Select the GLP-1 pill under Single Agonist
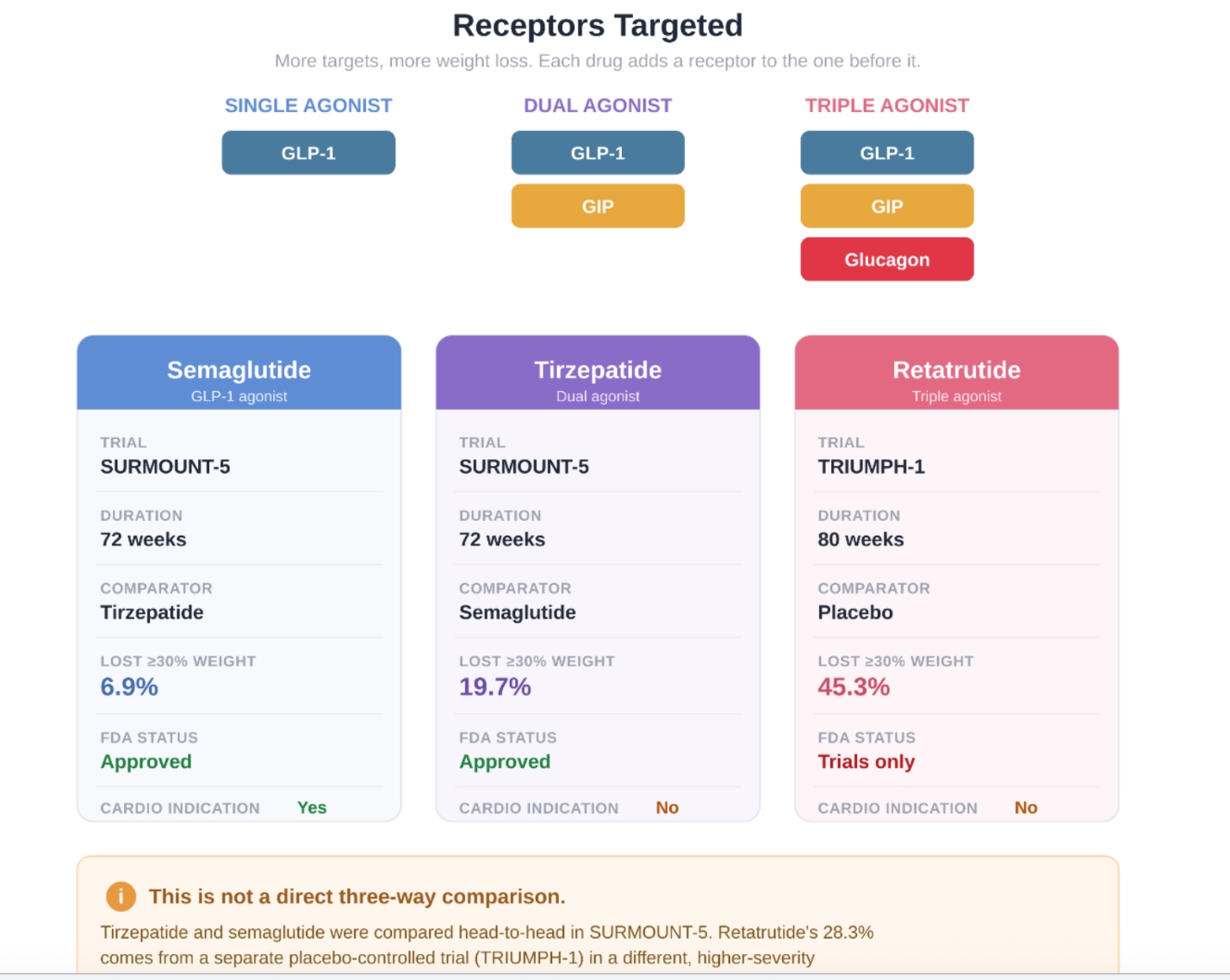The image size is (1230, 980). click(x=308, y=152)
